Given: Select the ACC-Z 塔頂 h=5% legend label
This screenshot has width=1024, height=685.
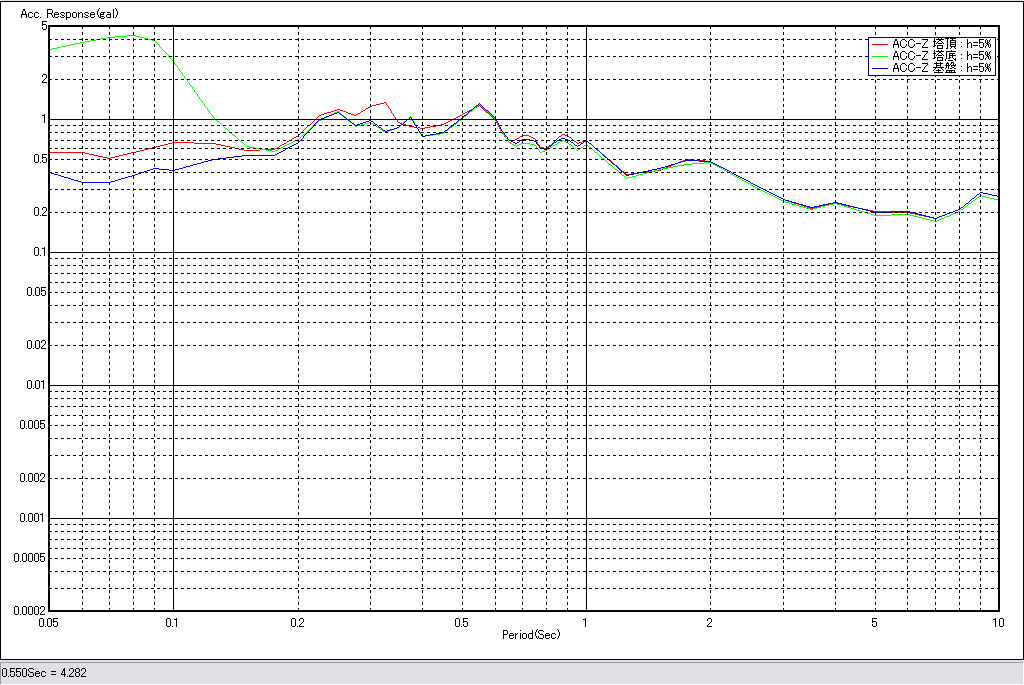Looking at the screenshot, I should (x=942, y=44).
